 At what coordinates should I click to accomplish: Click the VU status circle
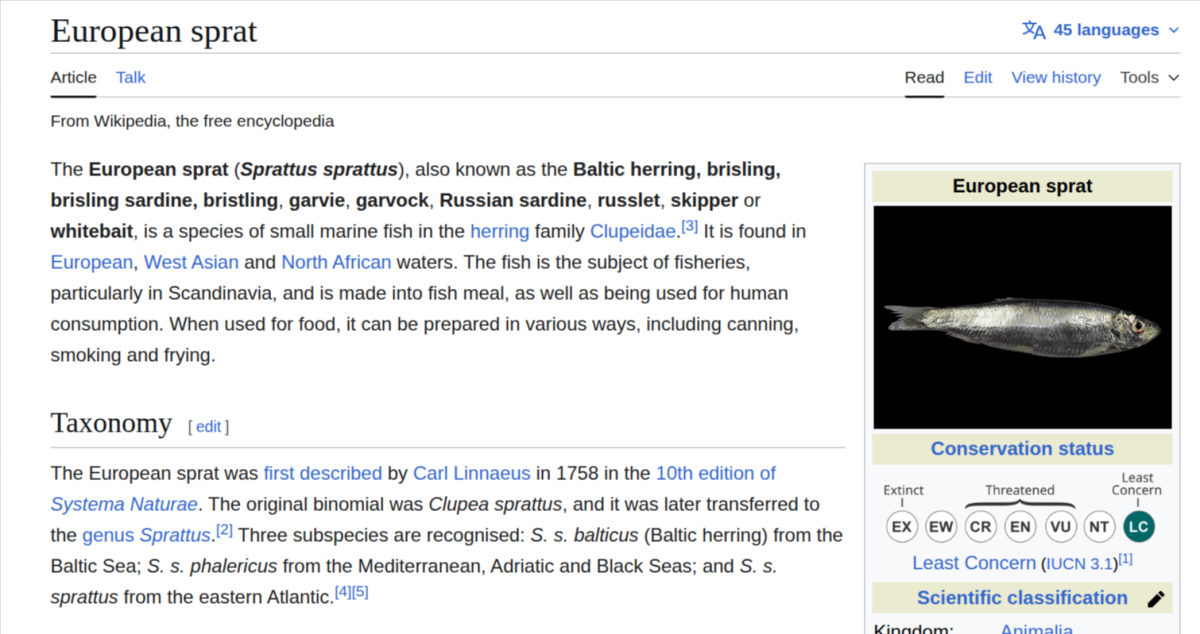1060,526
